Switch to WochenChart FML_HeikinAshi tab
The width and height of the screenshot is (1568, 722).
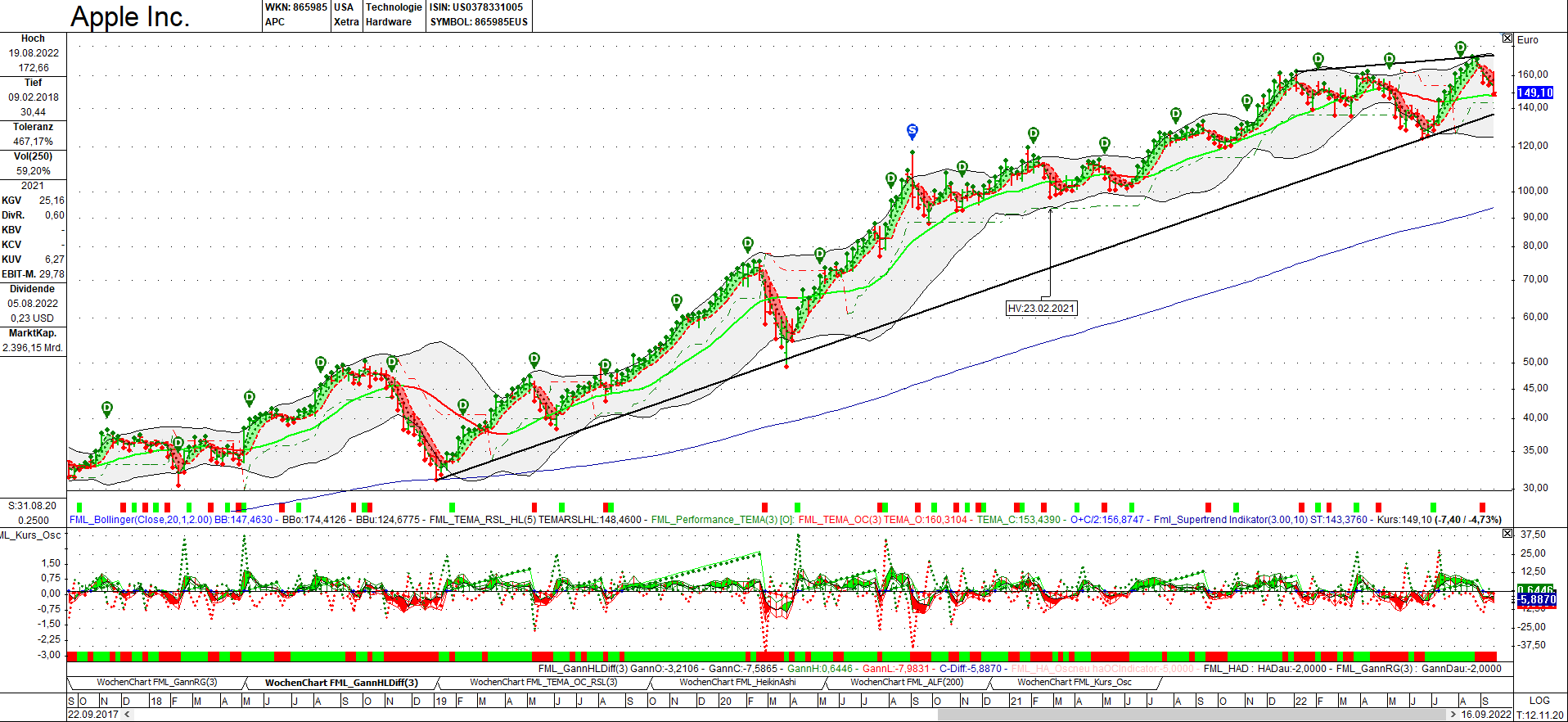(x=737, y=682)
